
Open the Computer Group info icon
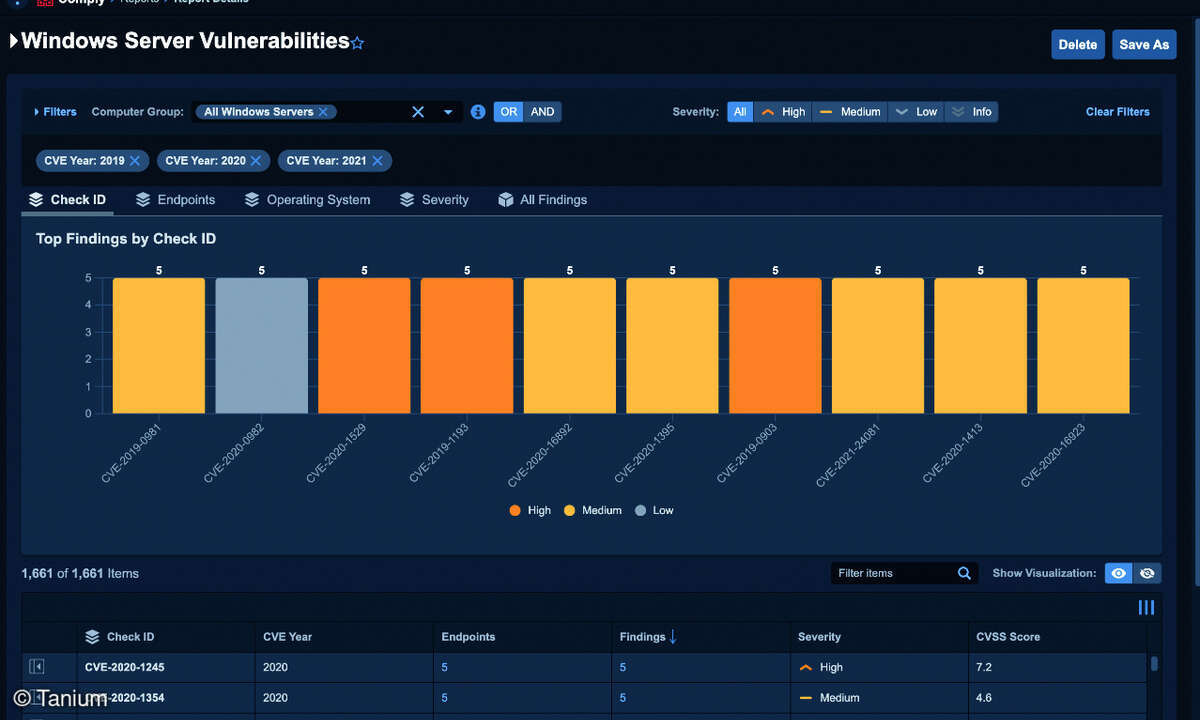coord(478,112)
